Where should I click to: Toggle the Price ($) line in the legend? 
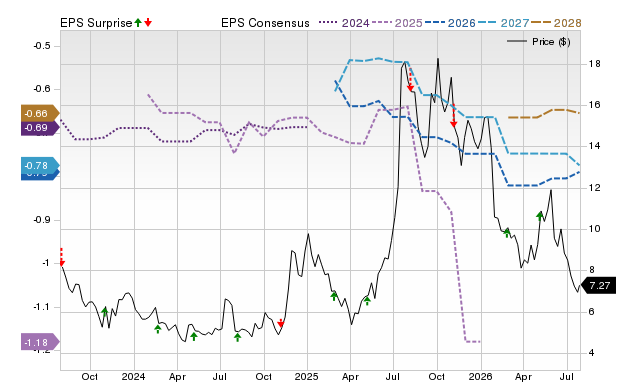pos(538,42)
